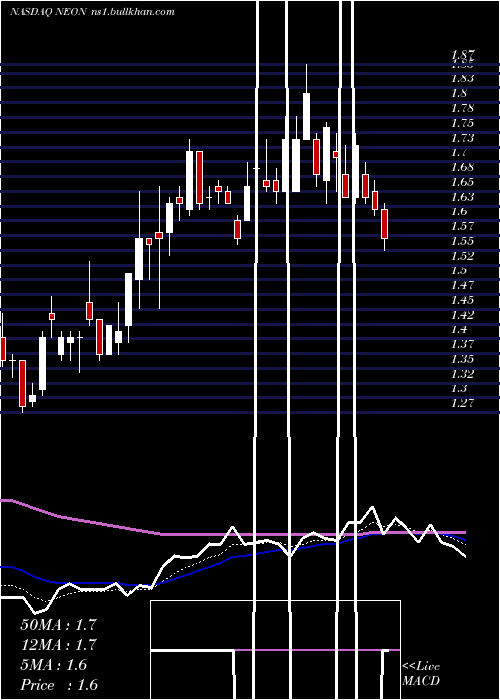Viewport: 500px width, 700px height.
Task: Select the 1.42 price axis label
Action: click(x=462, y=315)
